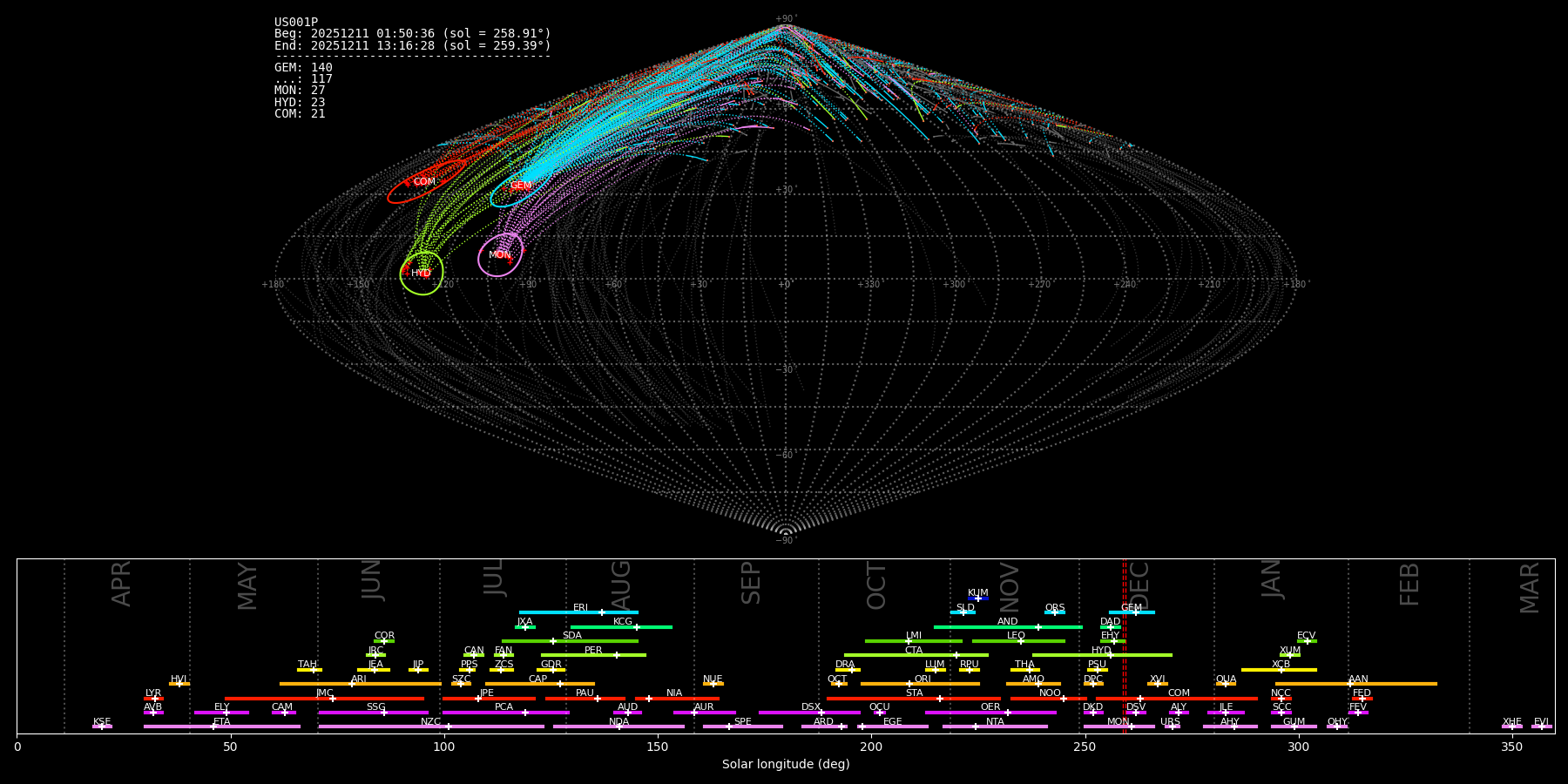
Task: Click the LEO shower label in timeline
Action: click(1017, 636)
